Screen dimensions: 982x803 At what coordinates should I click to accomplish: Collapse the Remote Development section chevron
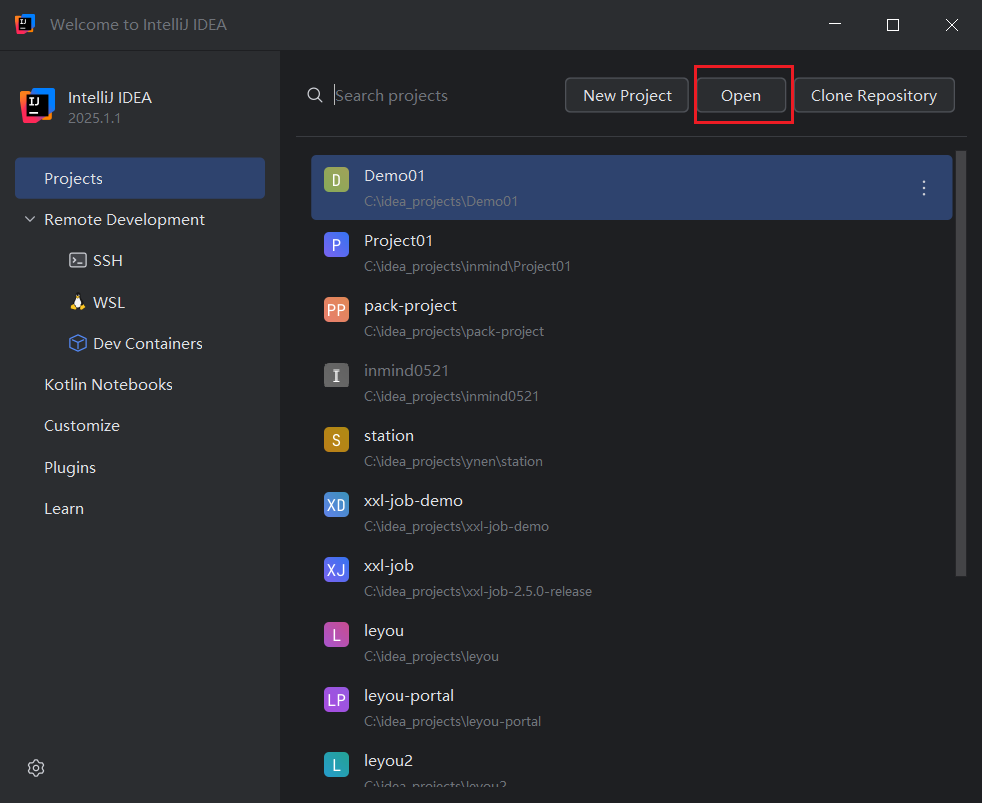29,219
